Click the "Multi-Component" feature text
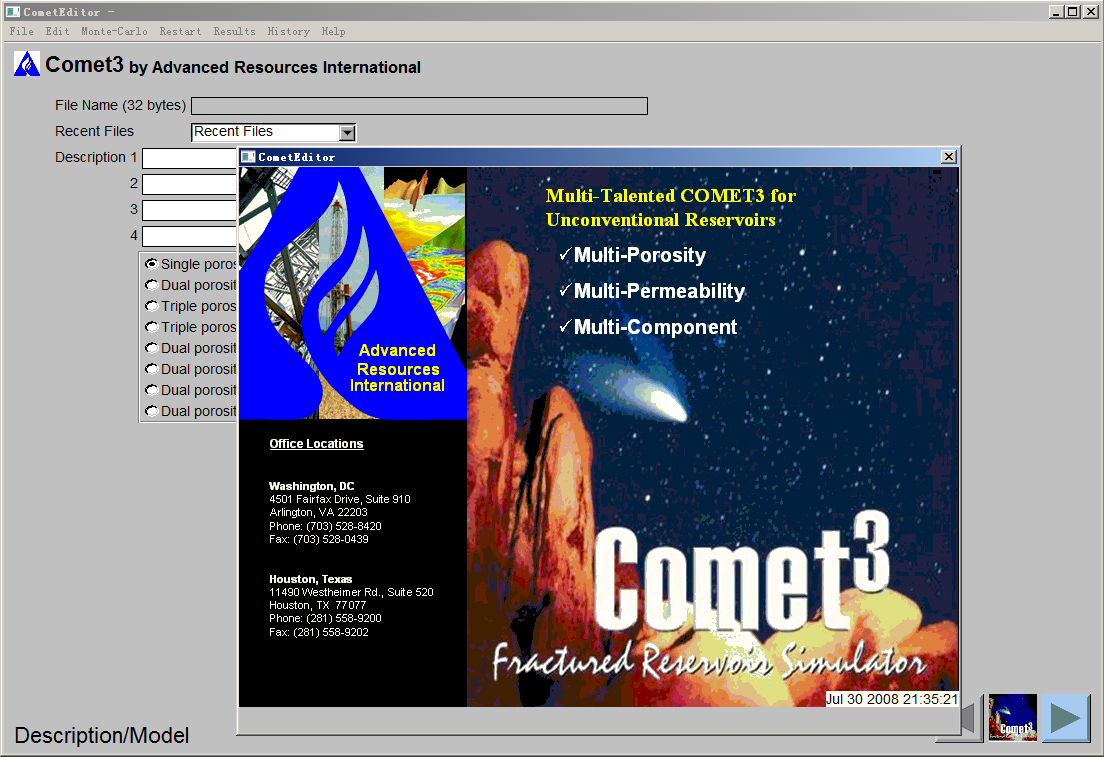The height and width of the screenshot is (757, 1104). (x=656, y=327)
